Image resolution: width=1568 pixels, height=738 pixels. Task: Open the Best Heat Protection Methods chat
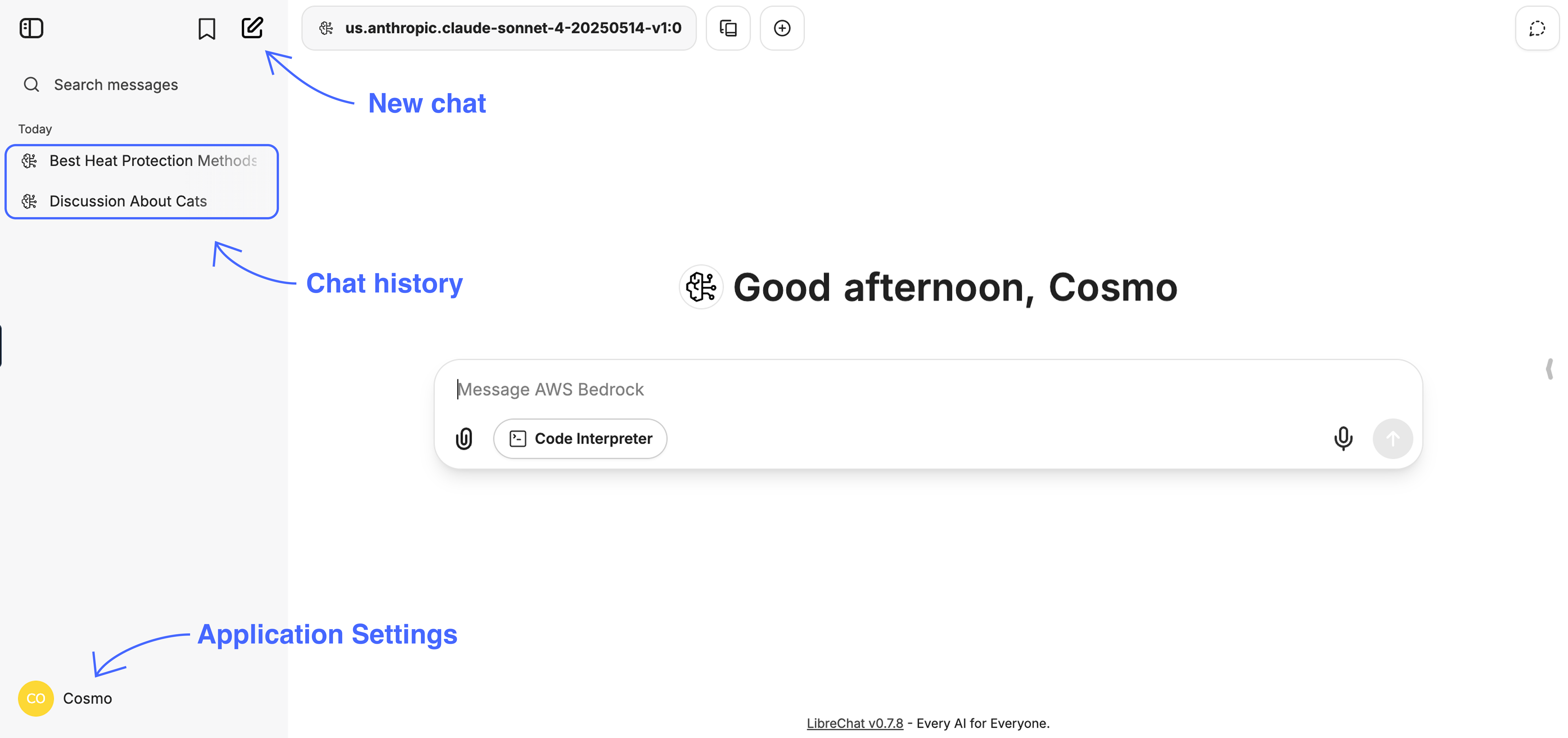click(142, 161)
